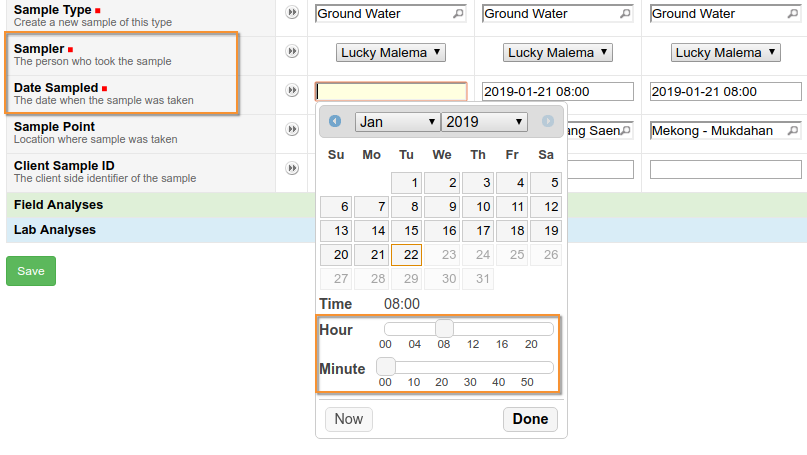Select day 22 in the calendar

click(x=406, y=255)
